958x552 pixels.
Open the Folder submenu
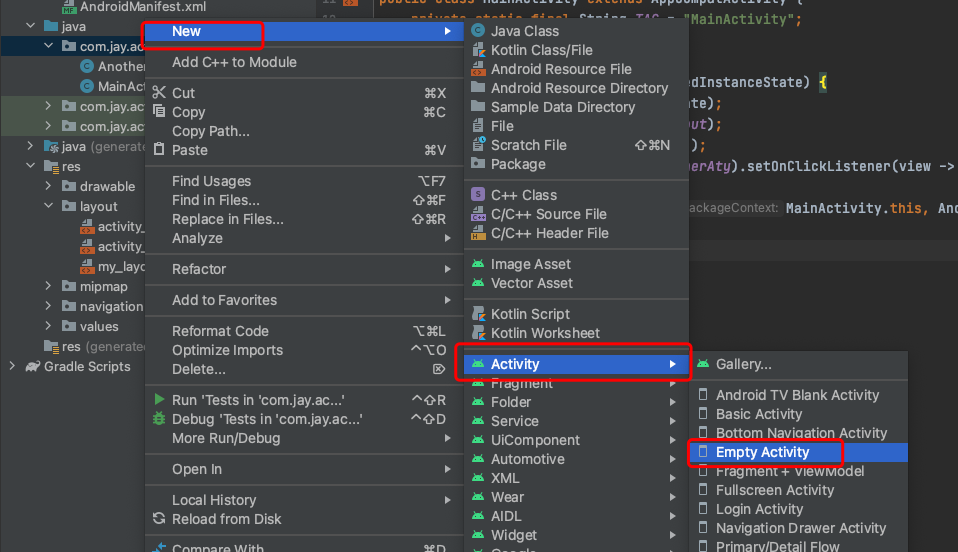click(x=576, y=402)
